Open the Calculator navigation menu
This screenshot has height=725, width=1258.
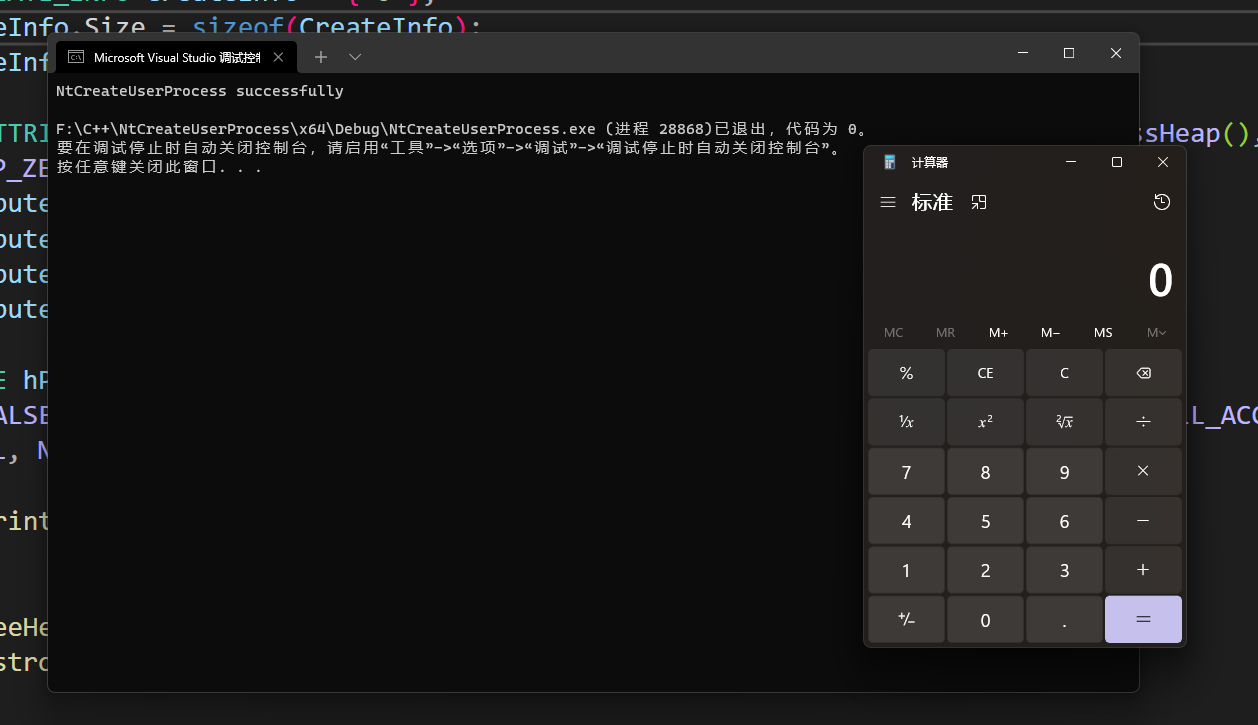coord(887,202)
